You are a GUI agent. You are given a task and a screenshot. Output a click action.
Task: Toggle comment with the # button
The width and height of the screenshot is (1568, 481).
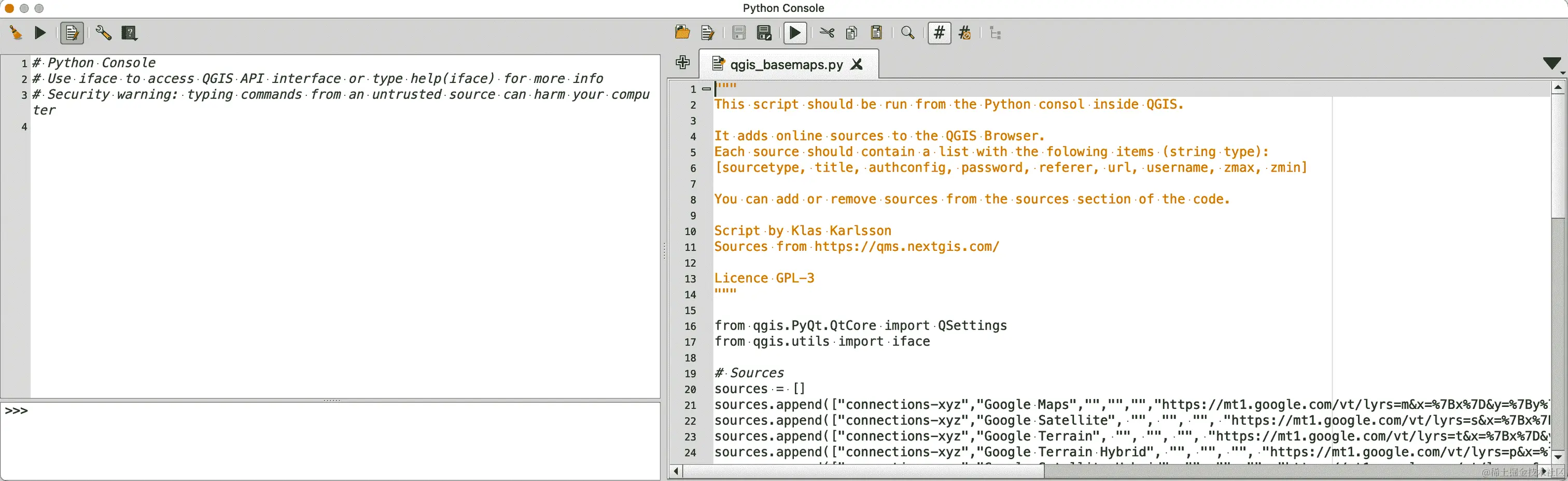tap(939, 33)
